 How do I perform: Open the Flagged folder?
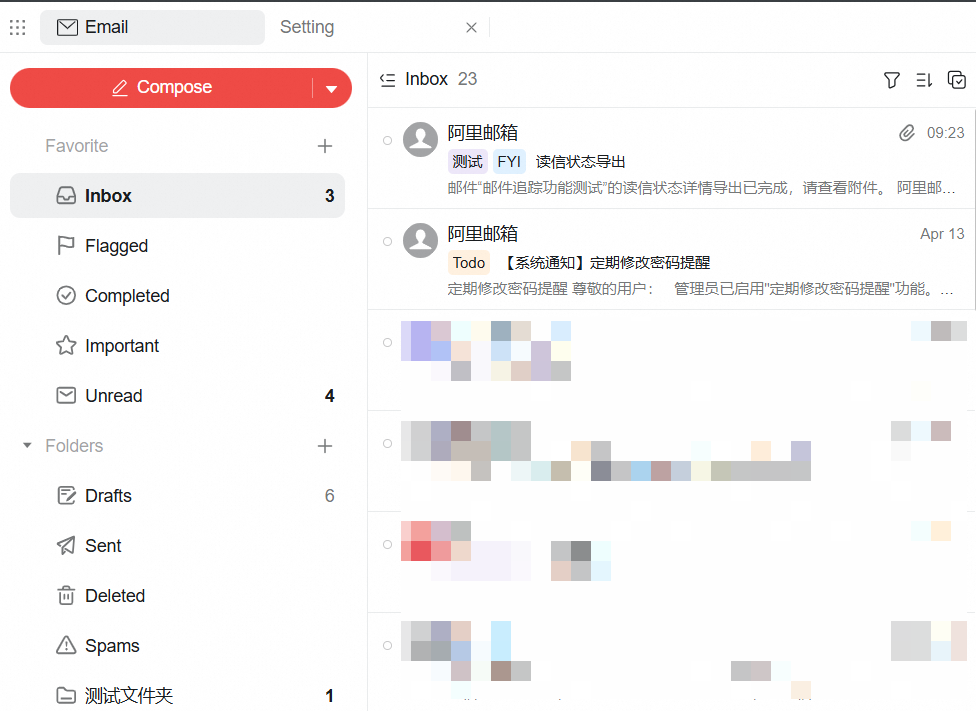click(x=177, y=246)
